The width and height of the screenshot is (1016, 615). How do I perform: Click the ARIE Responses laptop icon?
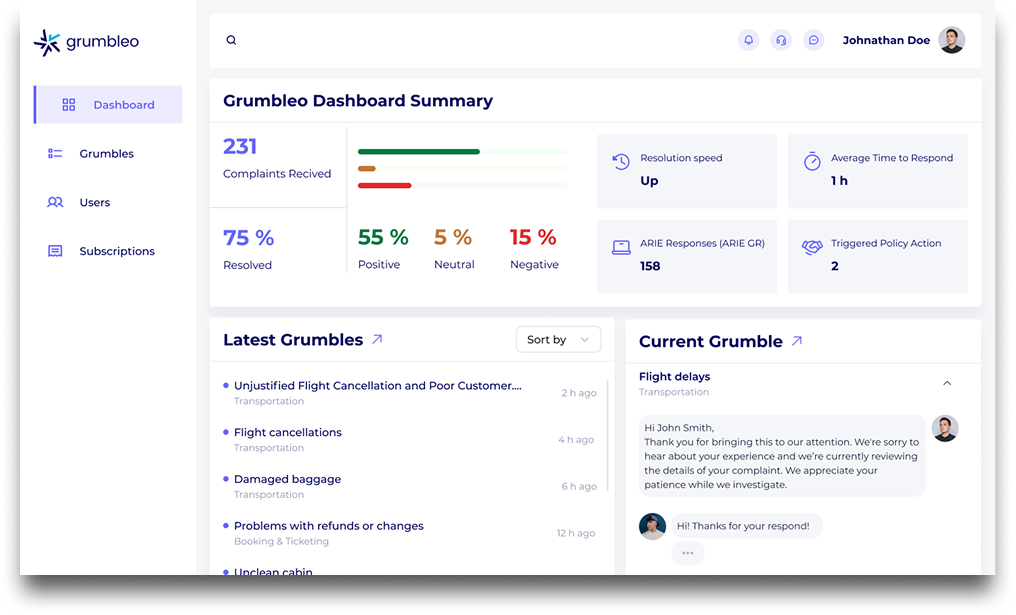tap(621, 246)
